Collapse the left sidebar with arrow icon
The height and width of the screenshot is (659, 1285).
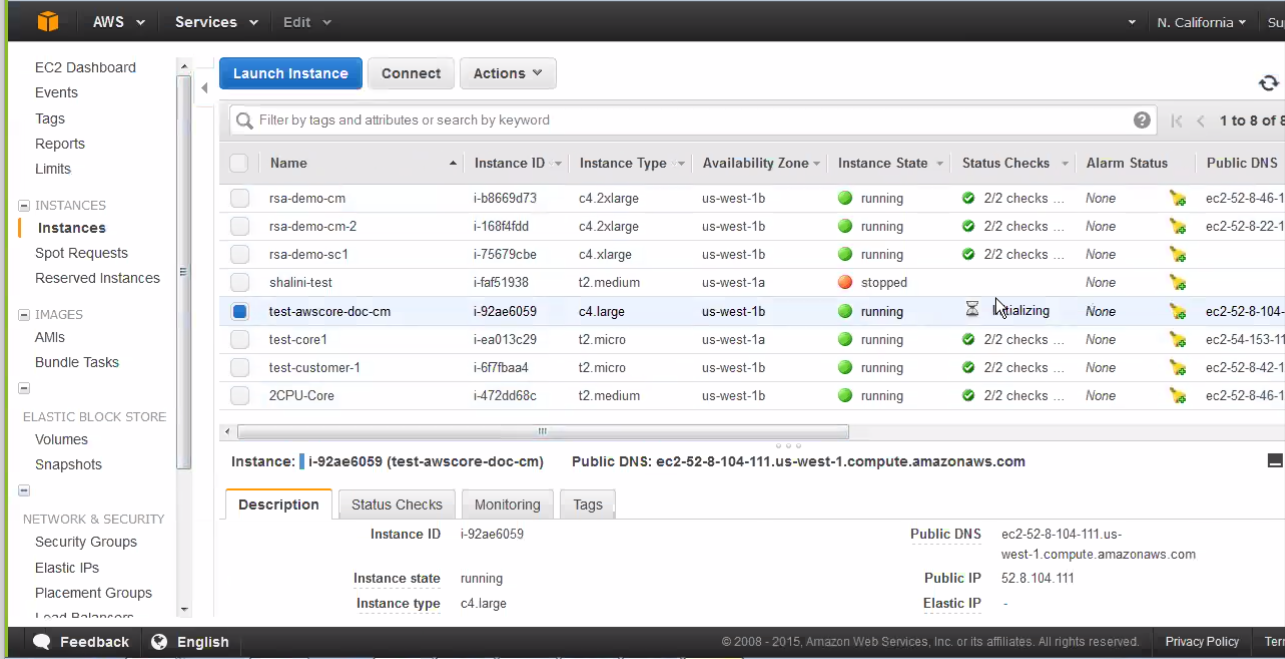[204, 88]
